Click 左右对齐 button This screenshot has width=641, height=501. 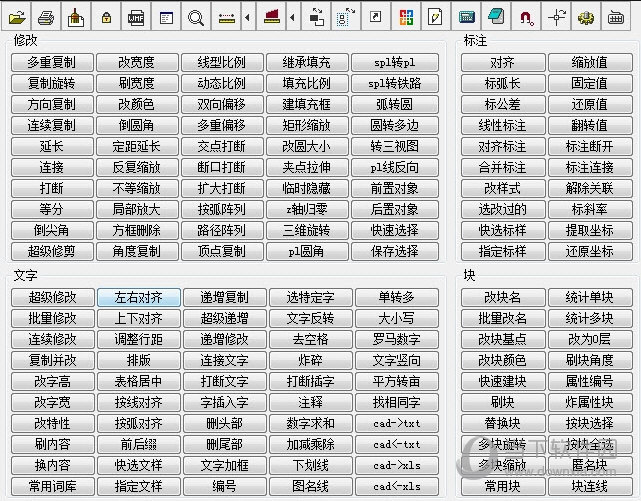(x=139, y=297)
